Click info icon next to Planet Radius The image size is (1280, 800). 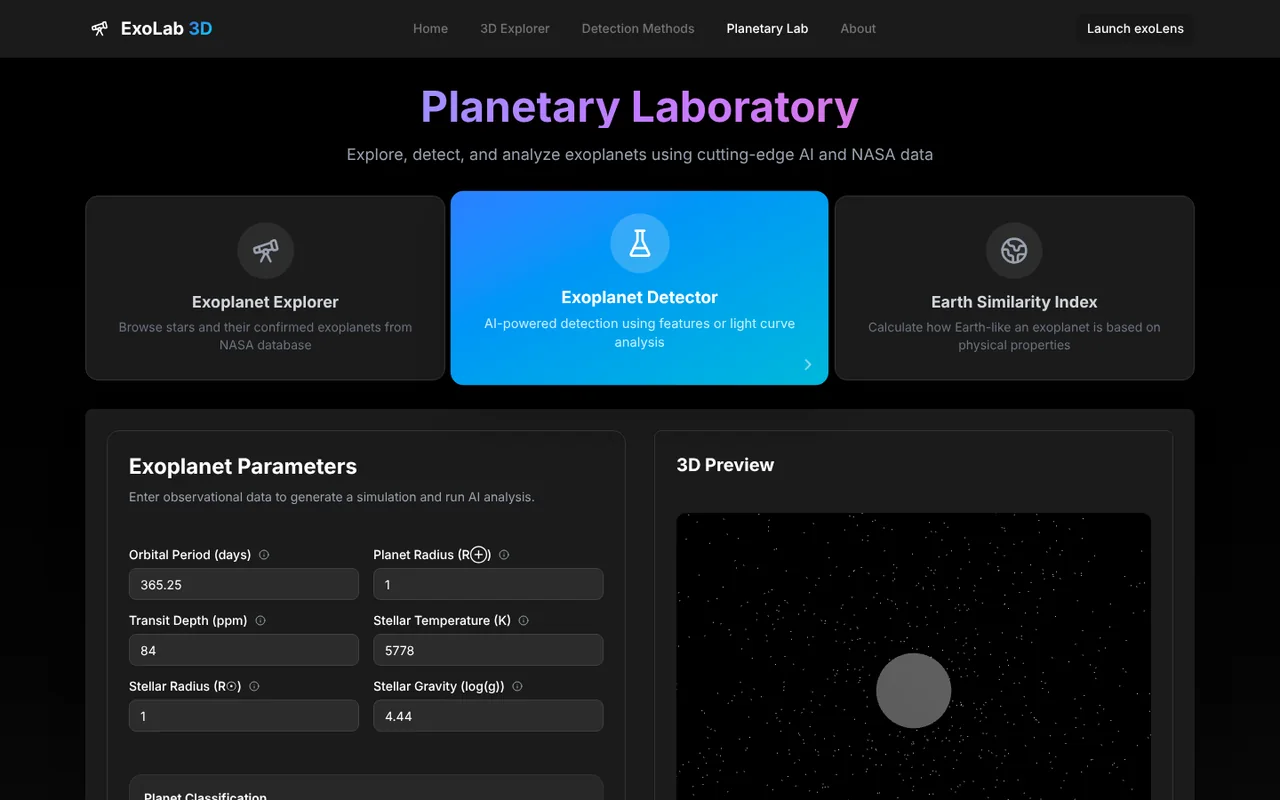(x=504, y=555)
